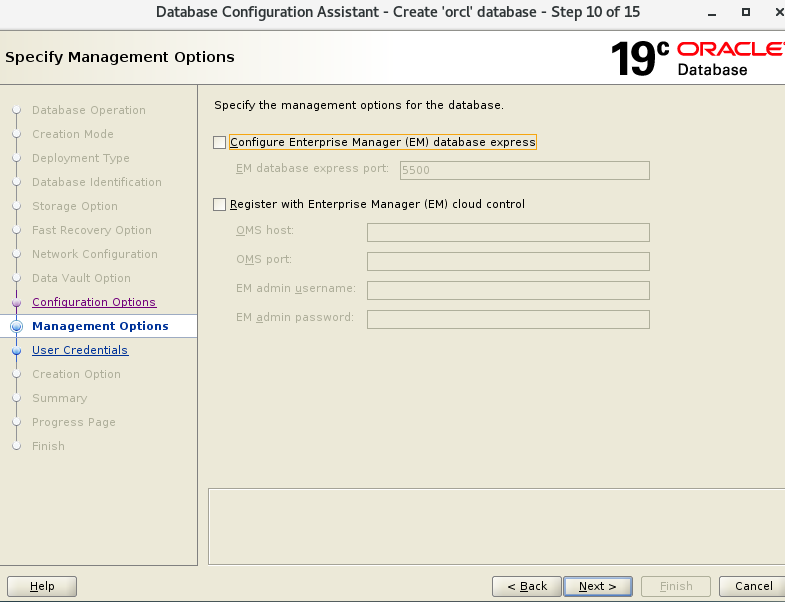Select Management Options in the step list
This screenshot has width=785, height=602.
[x=100, y=326]
